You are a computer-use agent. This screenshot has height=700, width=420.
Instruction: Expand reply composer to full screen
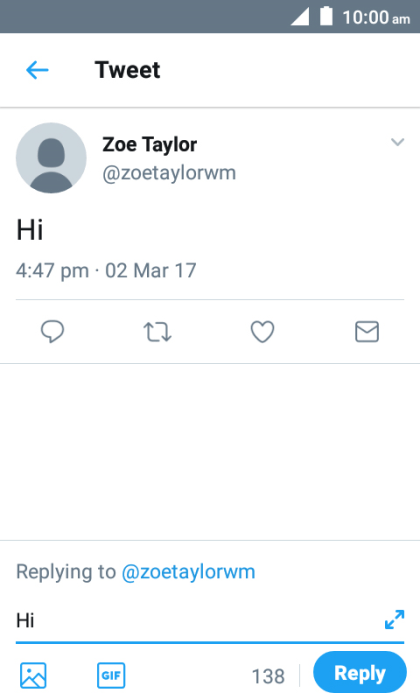(395, 620)
